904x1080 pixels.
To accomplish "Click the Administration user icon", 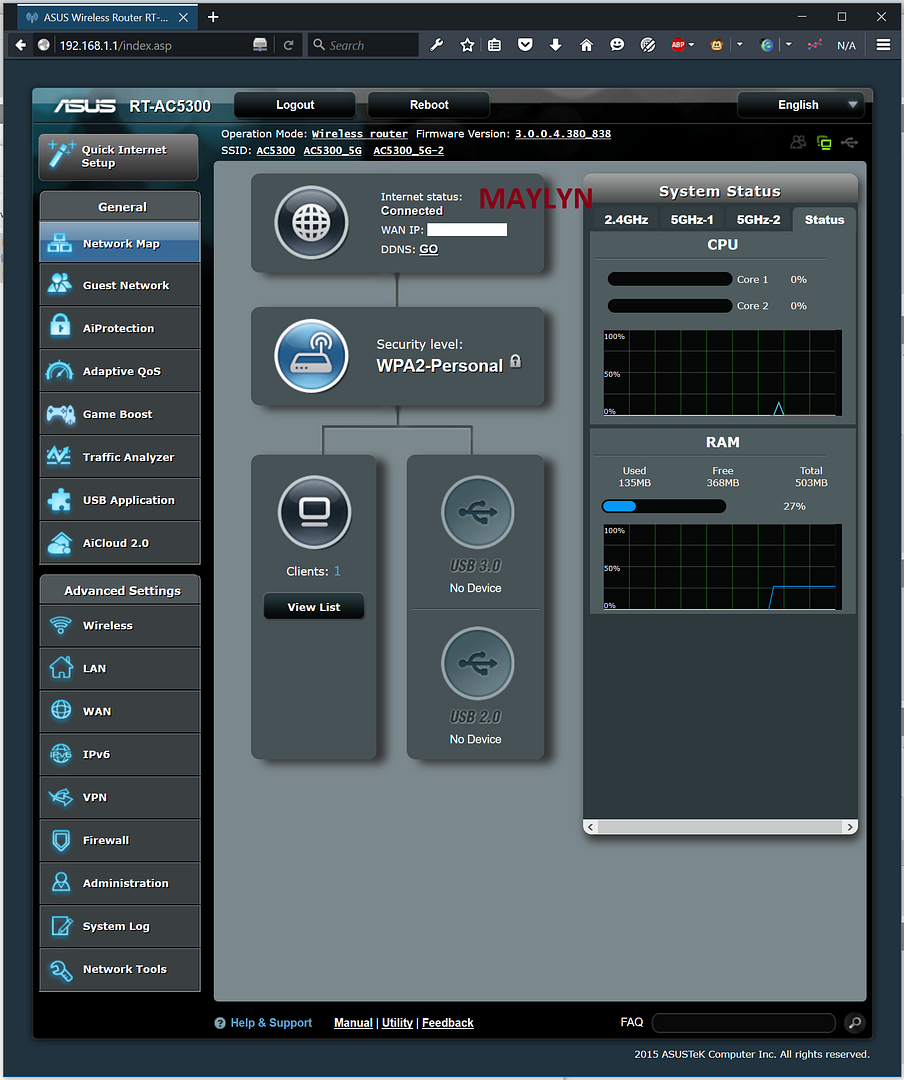I will tap(61, 882).
